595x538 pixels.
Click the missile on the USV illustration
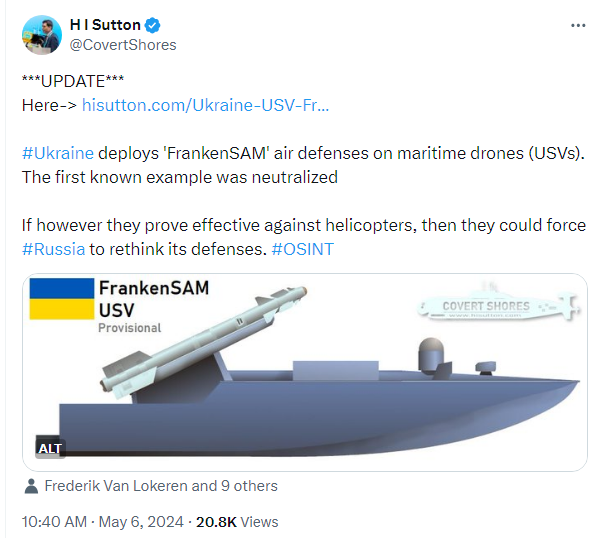tap(203, 338)
